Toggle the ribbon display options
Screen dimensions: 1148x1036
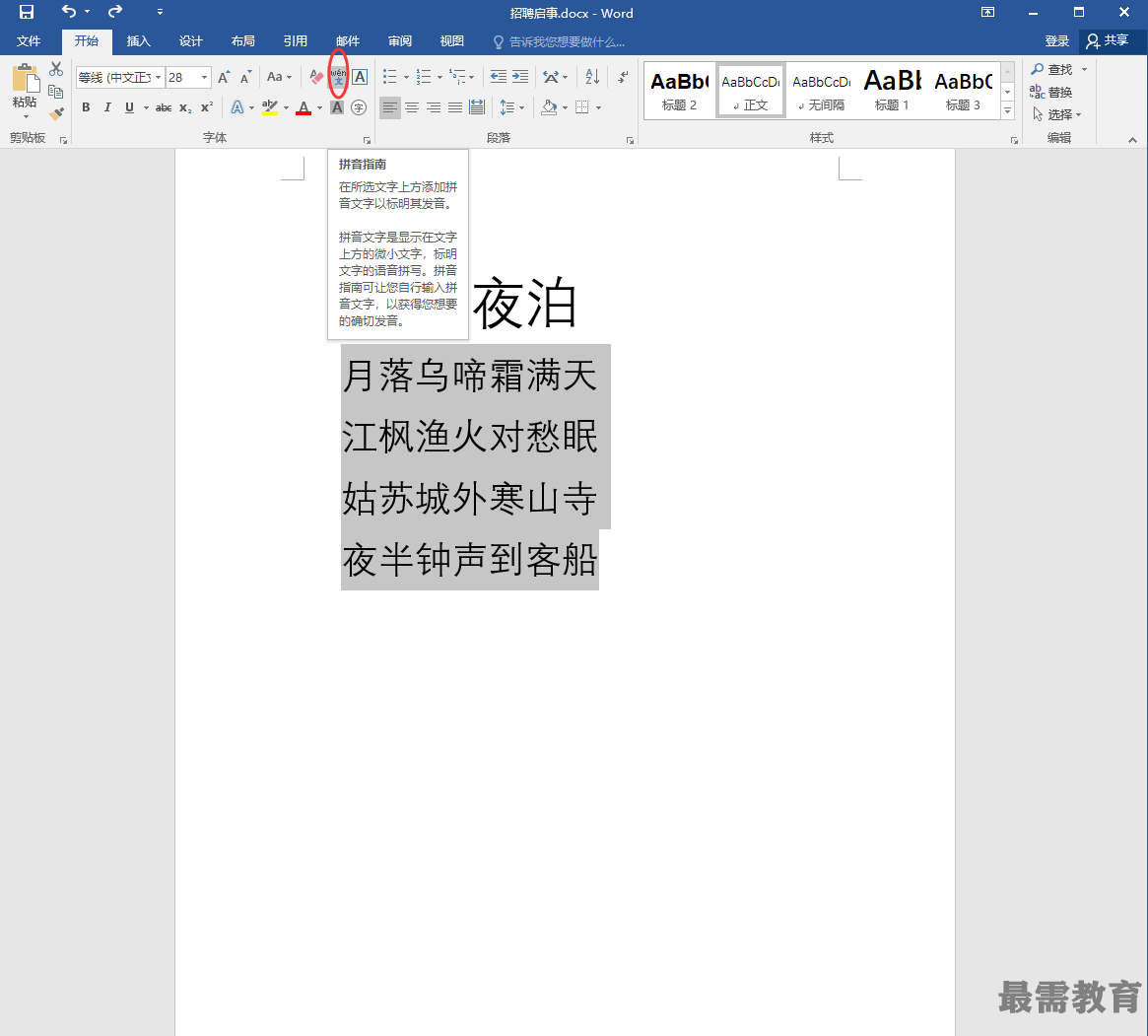pyautogui.click(x=987, y=13)
